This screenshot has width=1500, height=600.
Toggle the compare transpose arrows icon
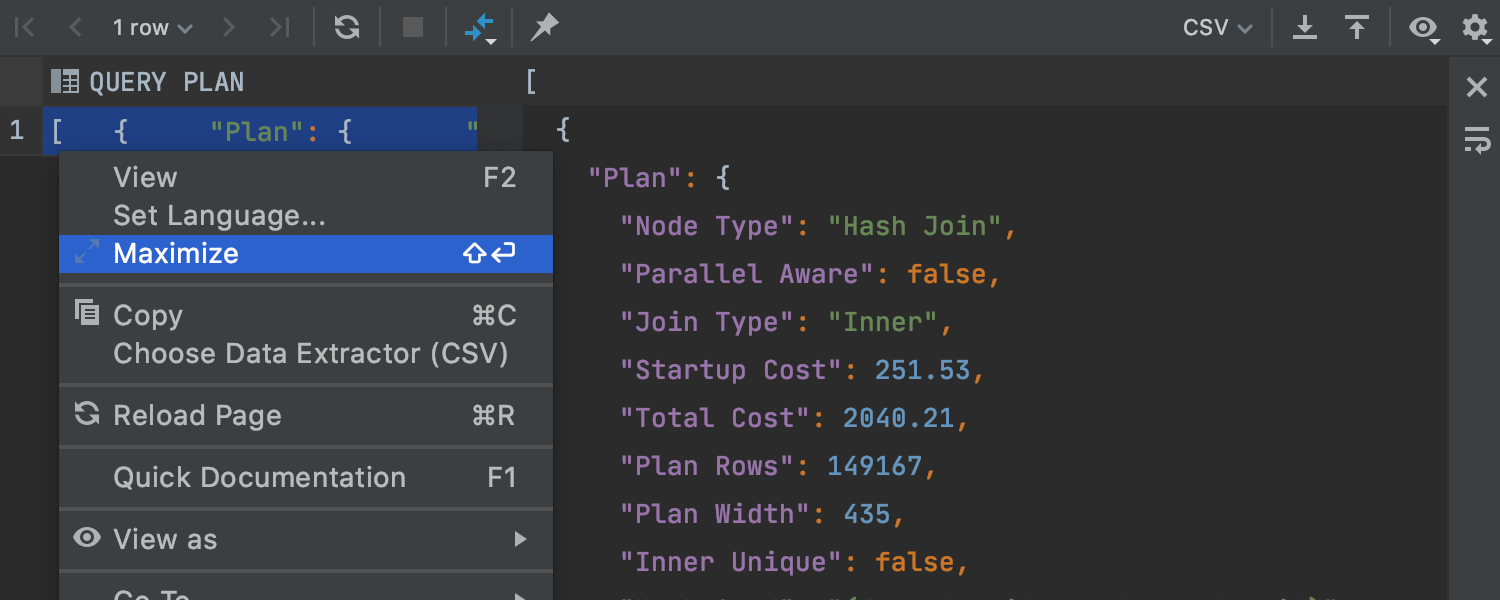click(480, 28)
